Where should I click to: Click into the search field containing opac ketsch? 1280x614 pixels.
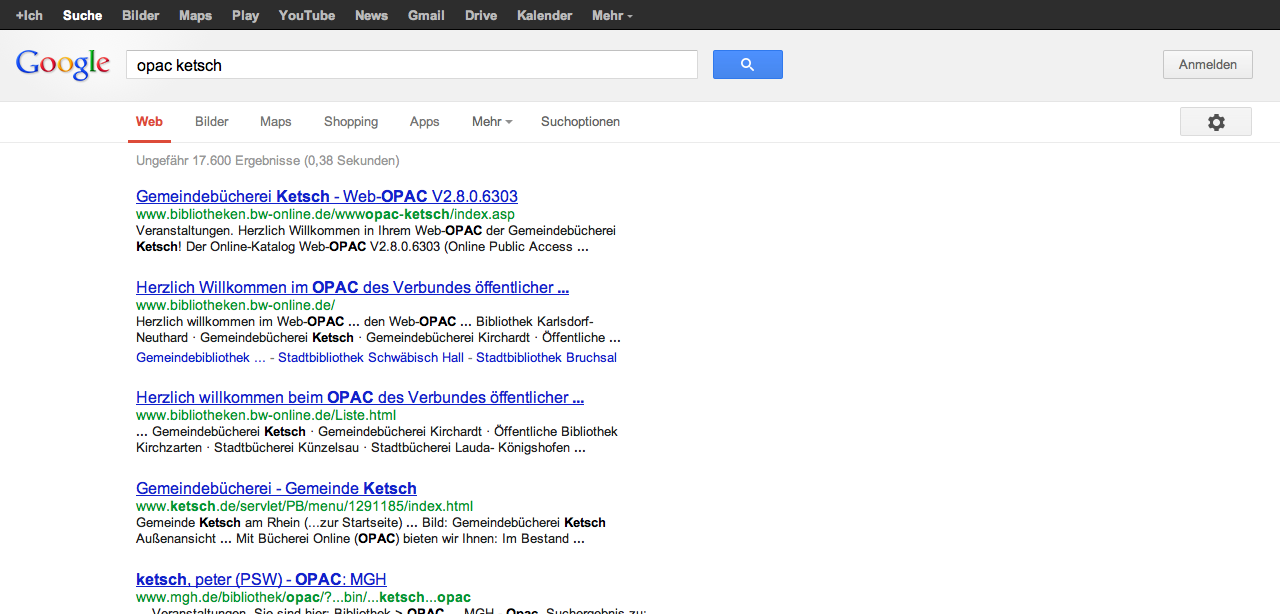coord(410,65)
